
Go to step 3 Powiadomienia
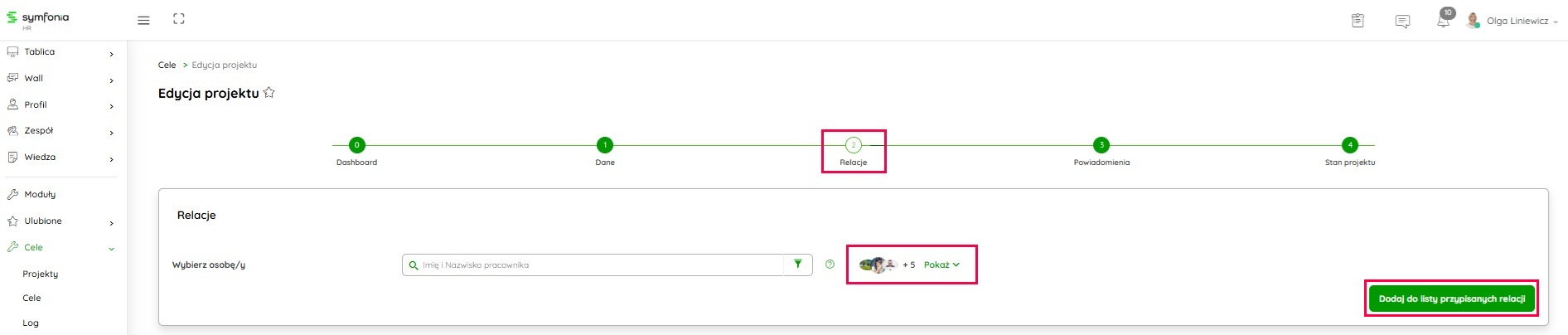point(1101,145)
